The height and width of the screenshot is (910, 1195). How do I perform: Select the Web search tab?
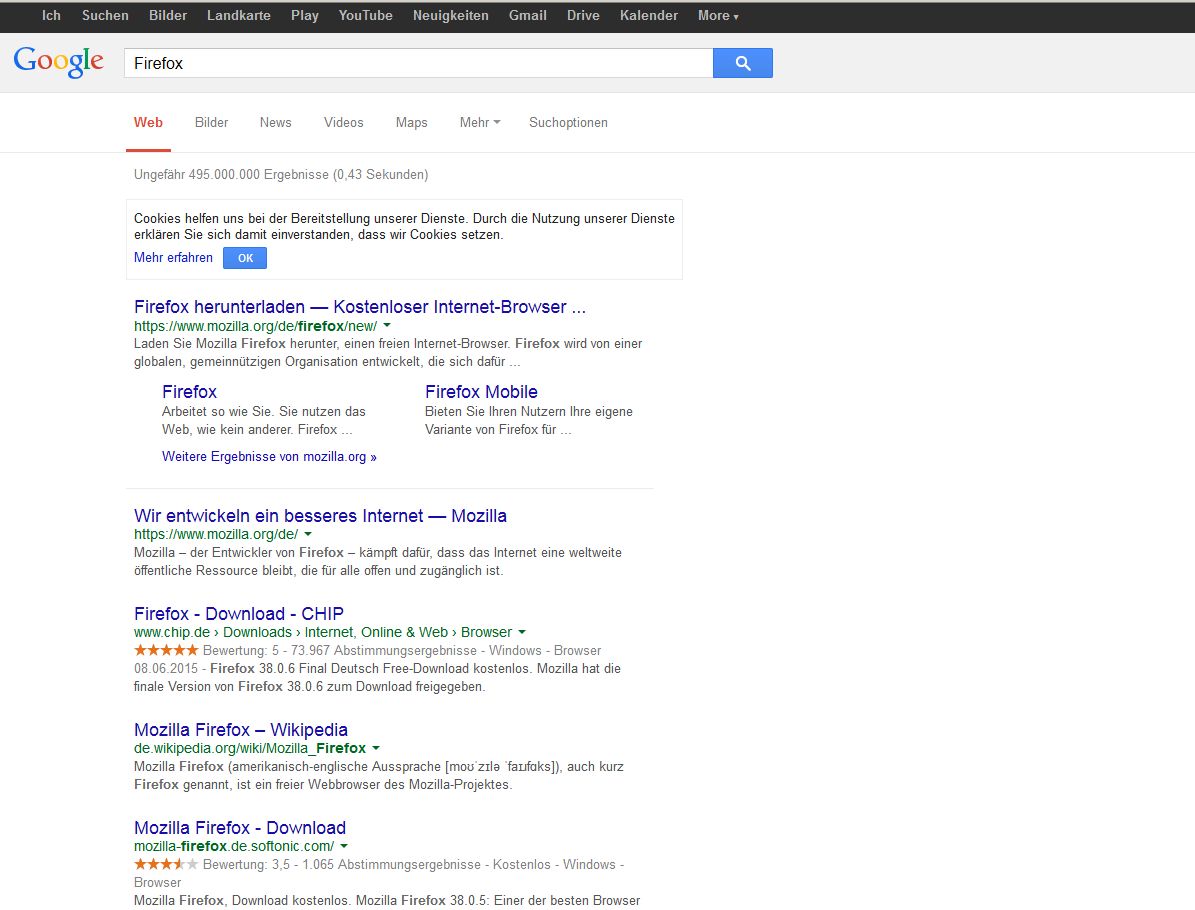coord(149,123)
